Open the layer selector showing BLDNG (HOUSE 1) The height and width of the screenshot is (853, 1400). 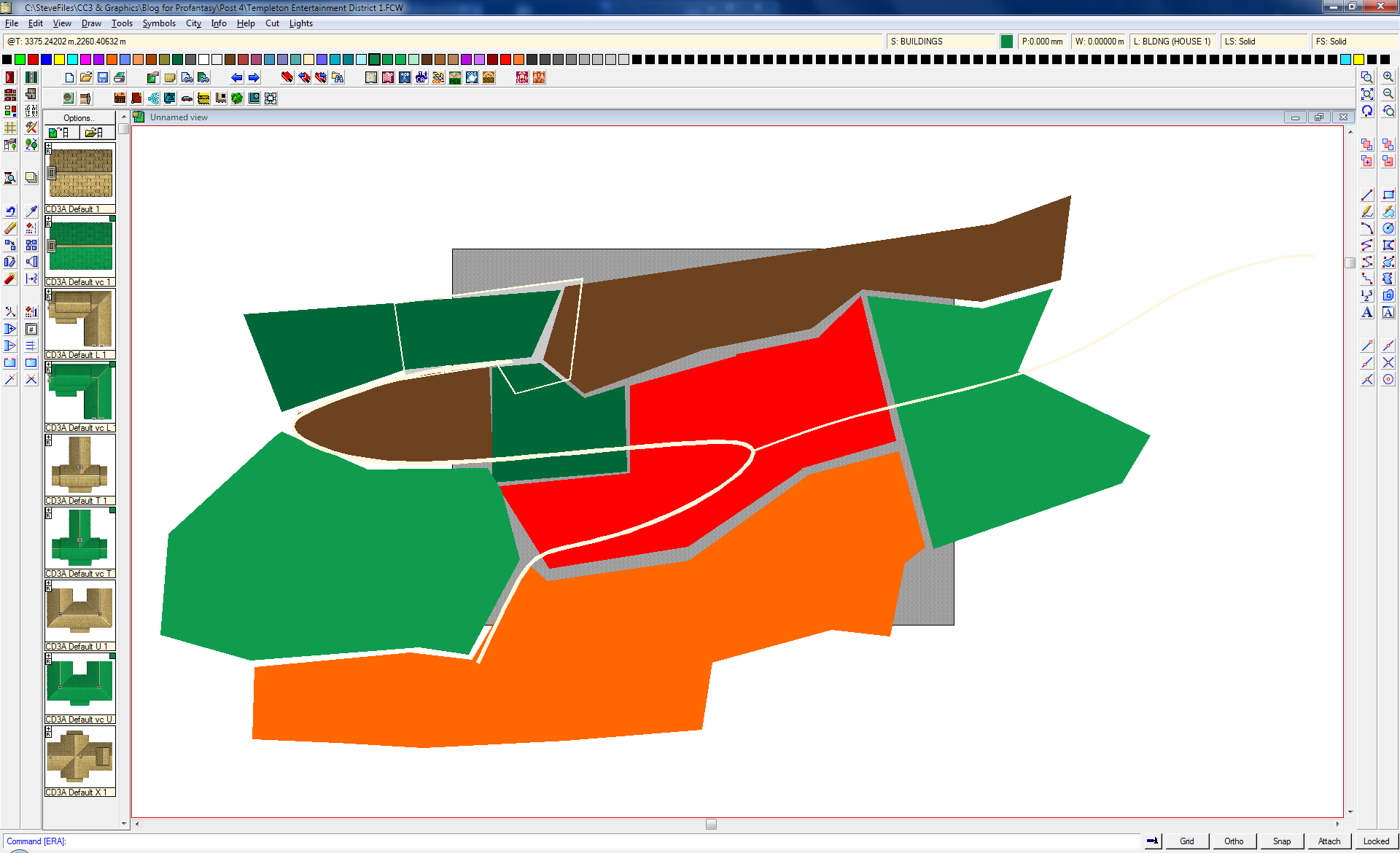click(x=1173, y=42)
